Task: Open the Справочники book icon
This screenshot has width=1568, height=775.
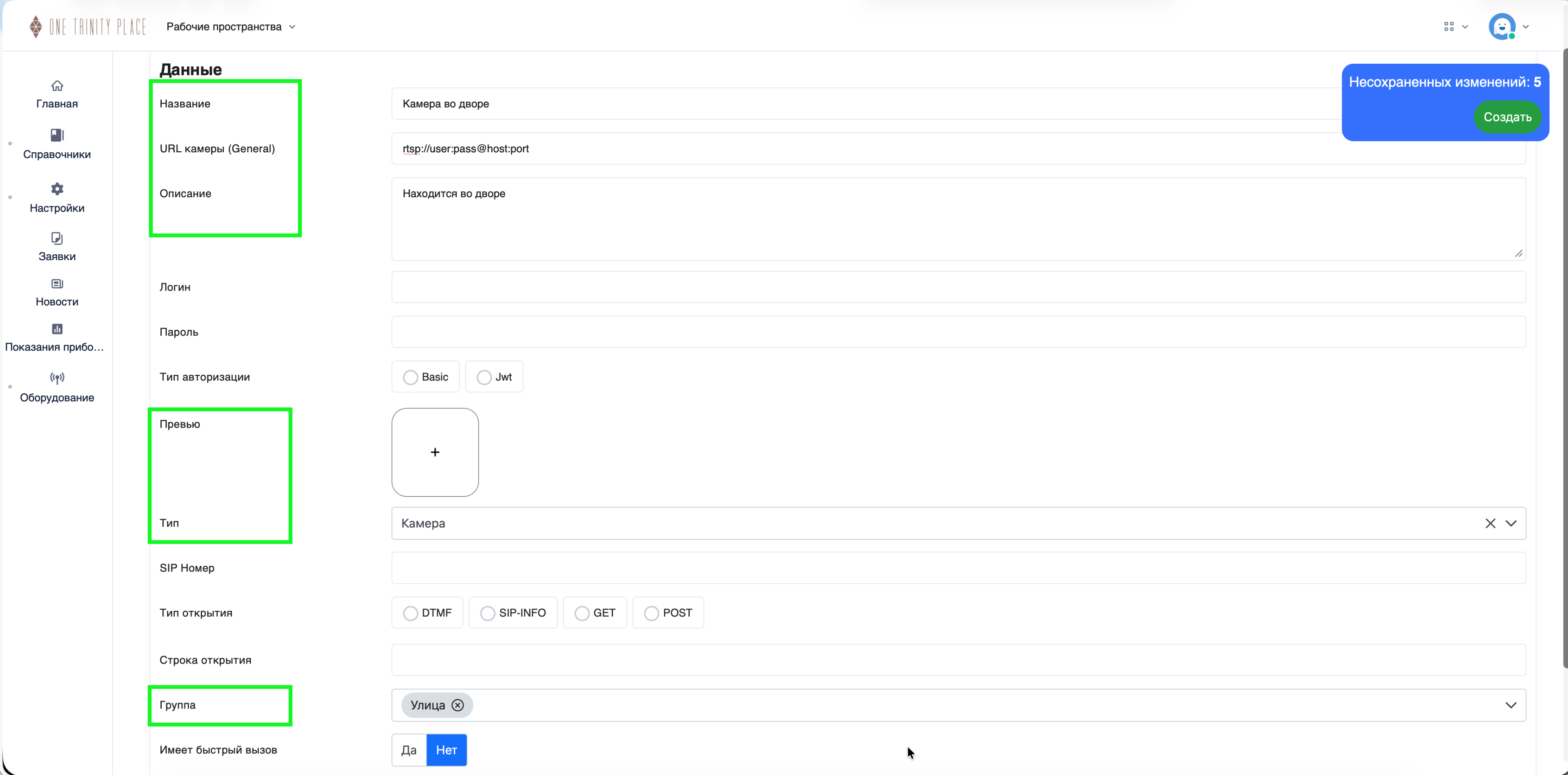Action: point(57,135)
